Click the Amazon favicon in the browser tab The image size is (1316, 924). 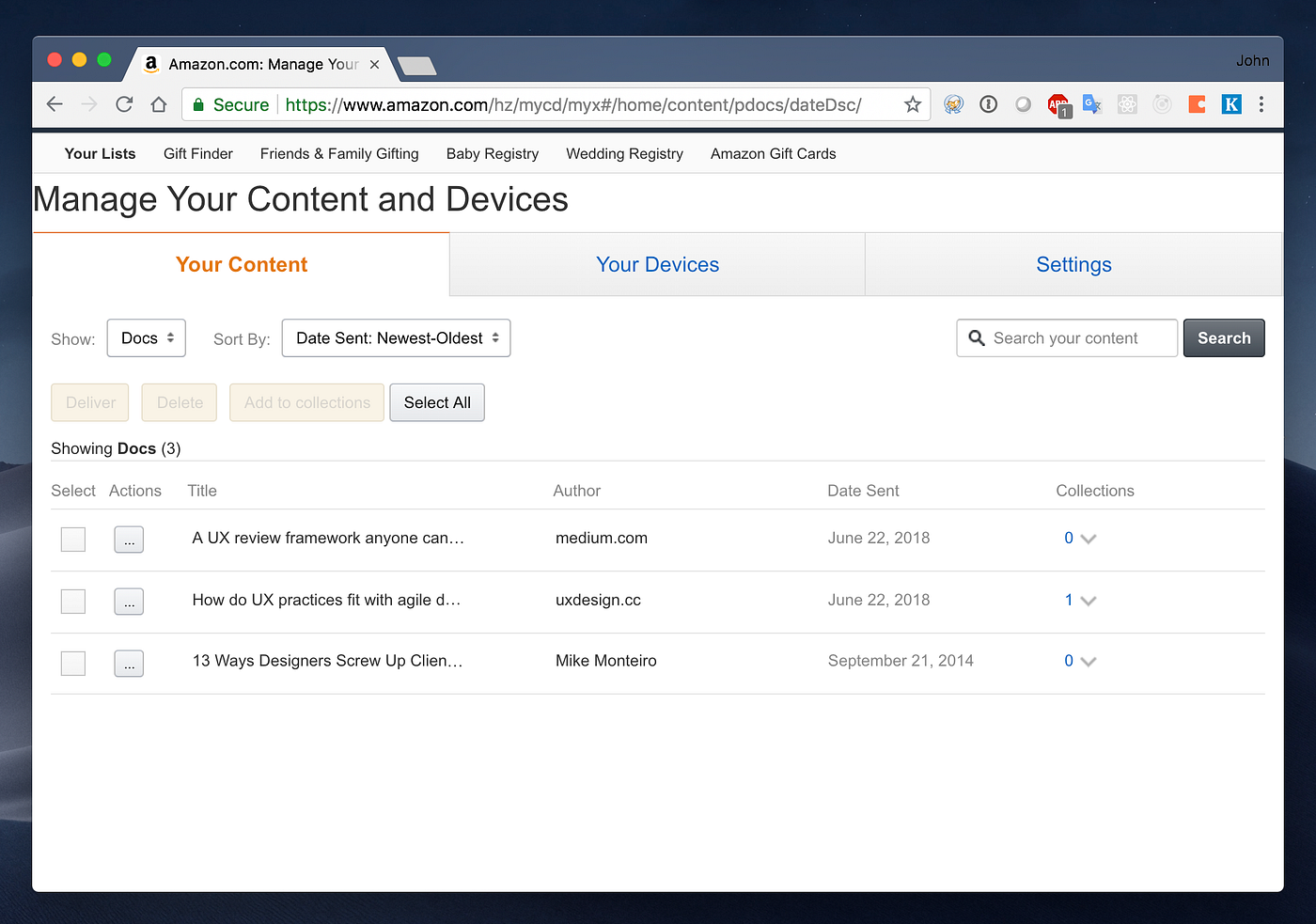click(151, 64)
